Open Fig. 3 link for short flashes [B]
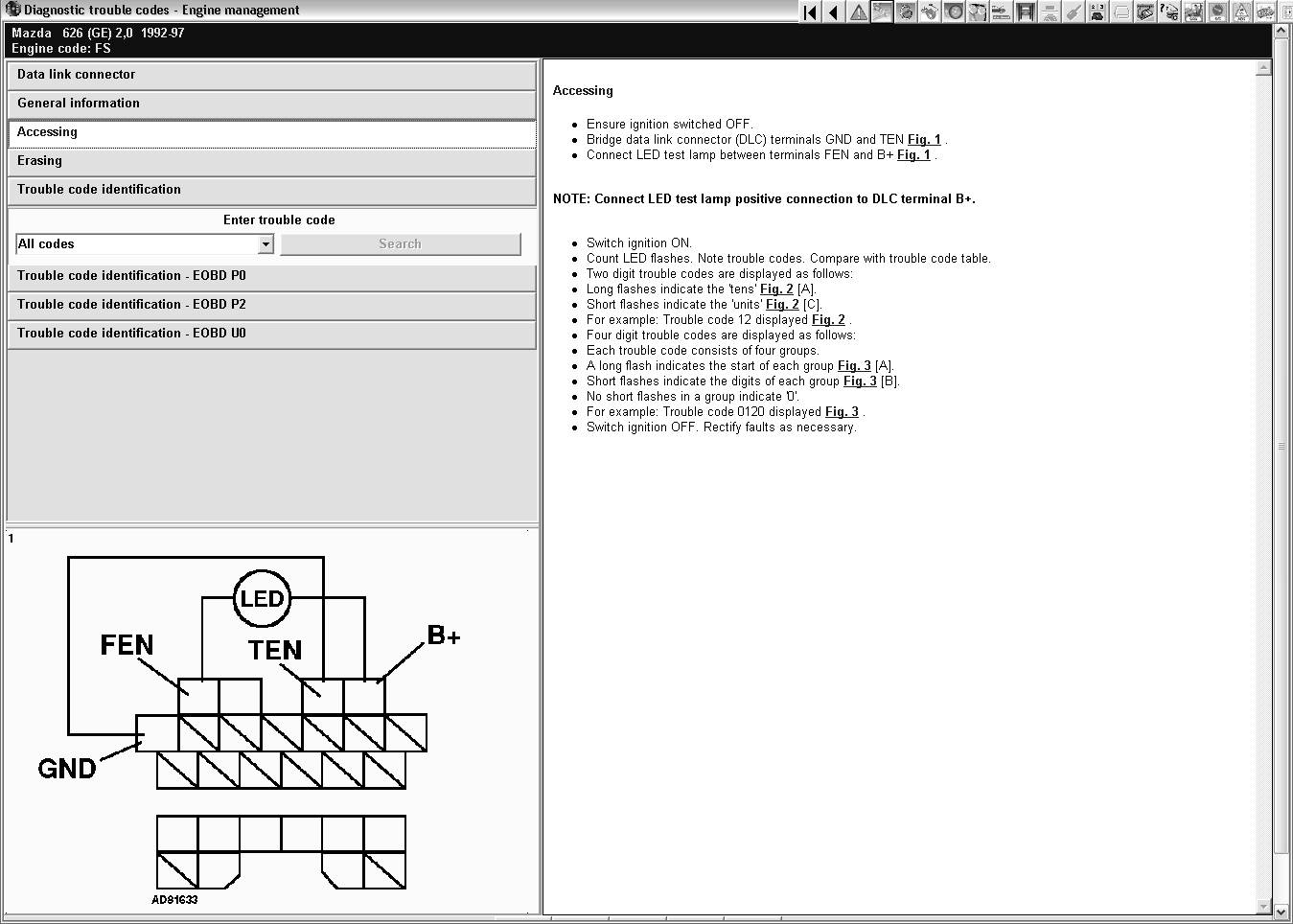Viewport: 1293px width, 924px height. pyautogui.click(x=860, y=381)
